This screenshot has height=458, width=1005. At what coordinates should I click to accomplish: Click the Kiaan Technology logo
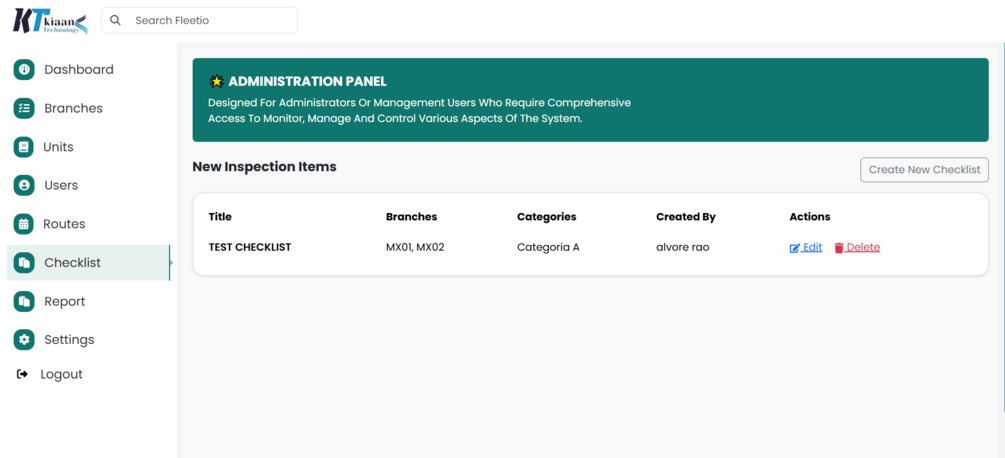point(50,21)
